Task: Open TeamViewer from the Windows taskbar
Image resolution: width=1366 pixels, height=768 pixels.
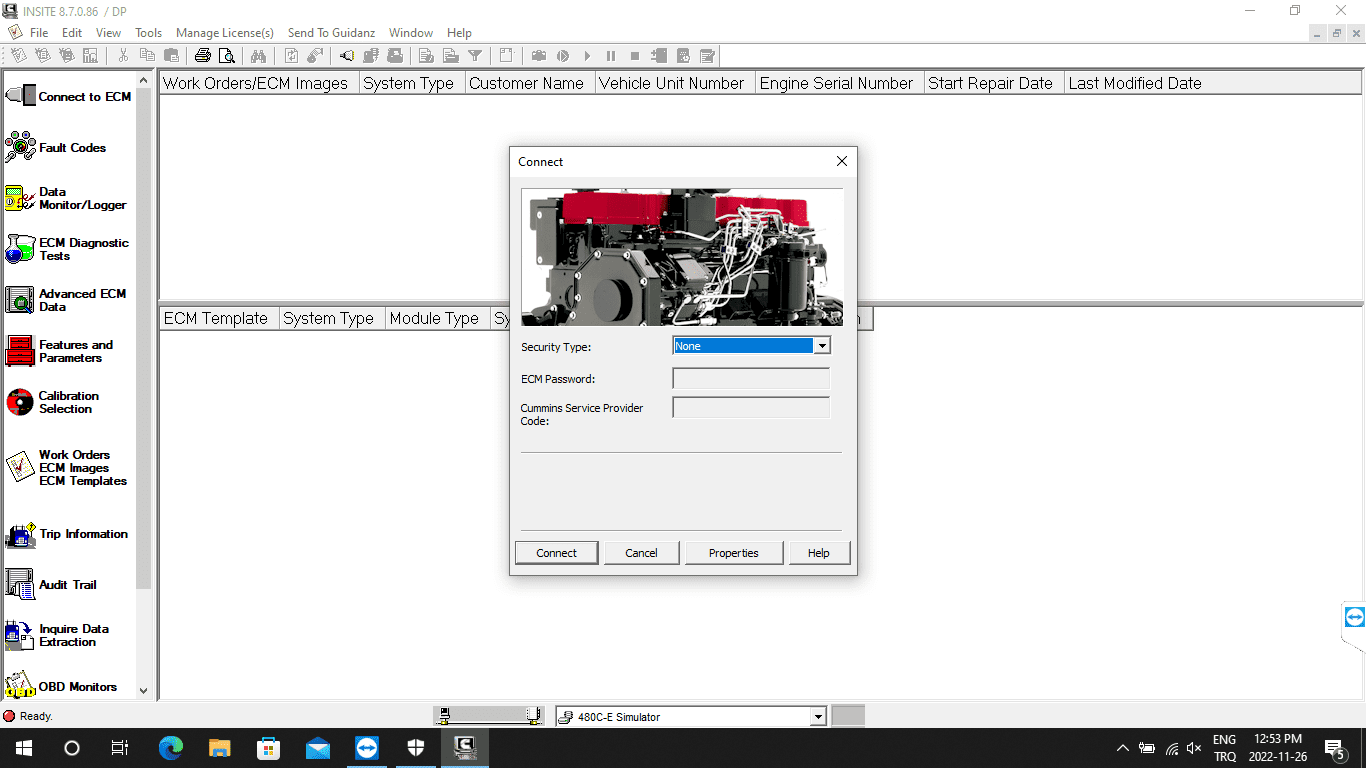Action: [x=367, y=748]
